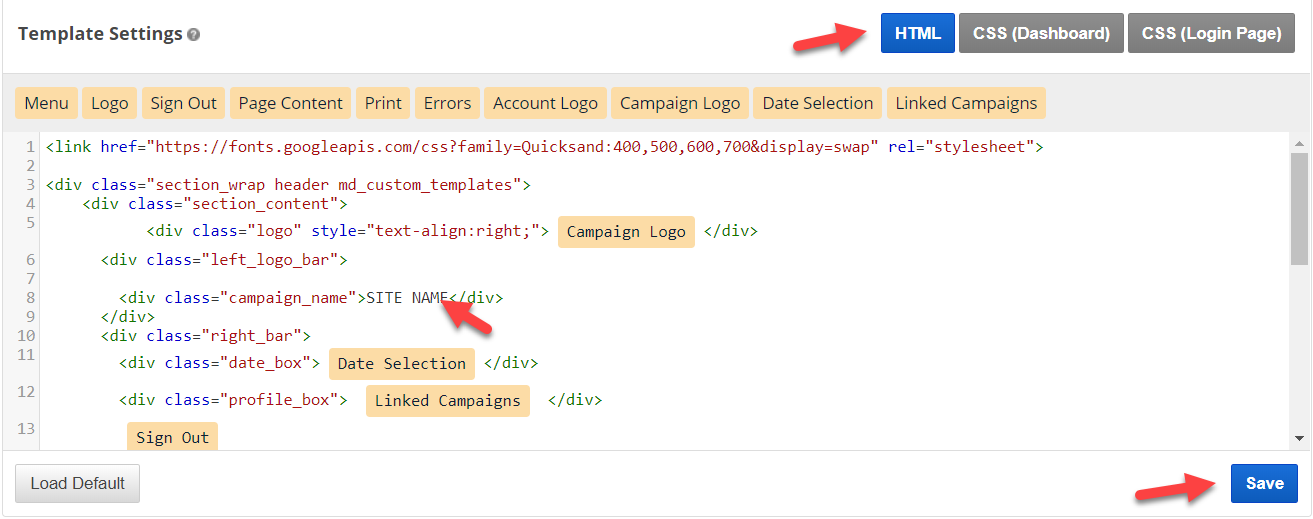Insert Campaign Logo tag from toolbar
The width and height of the screenshot is (1313, 519).
[680, 103]
